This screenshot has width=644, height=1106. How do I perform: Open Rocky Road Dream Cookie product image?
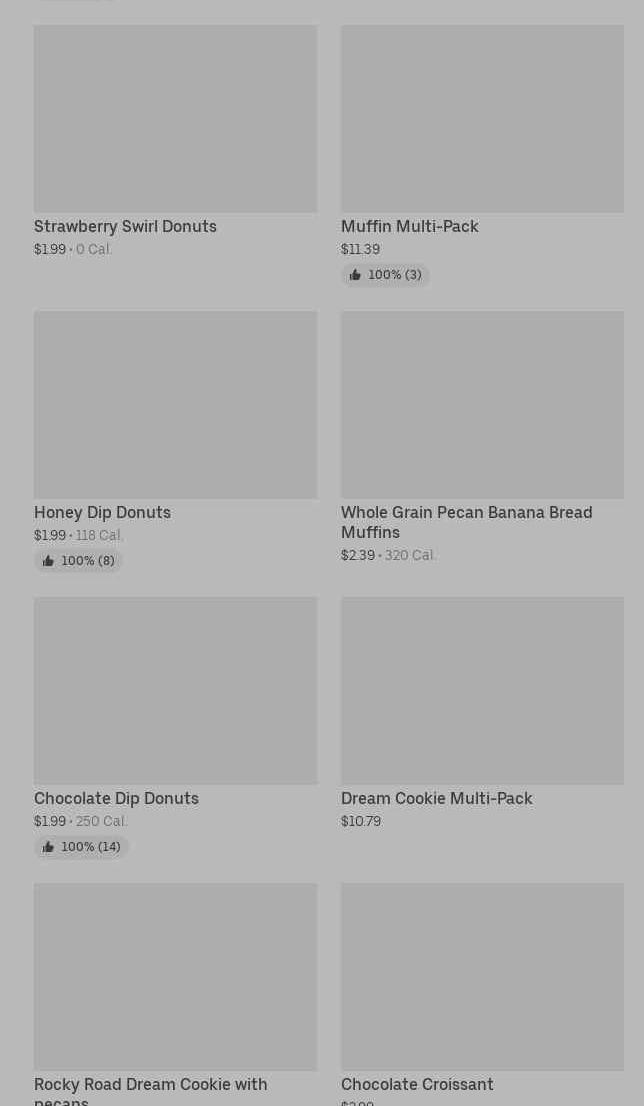175,976
